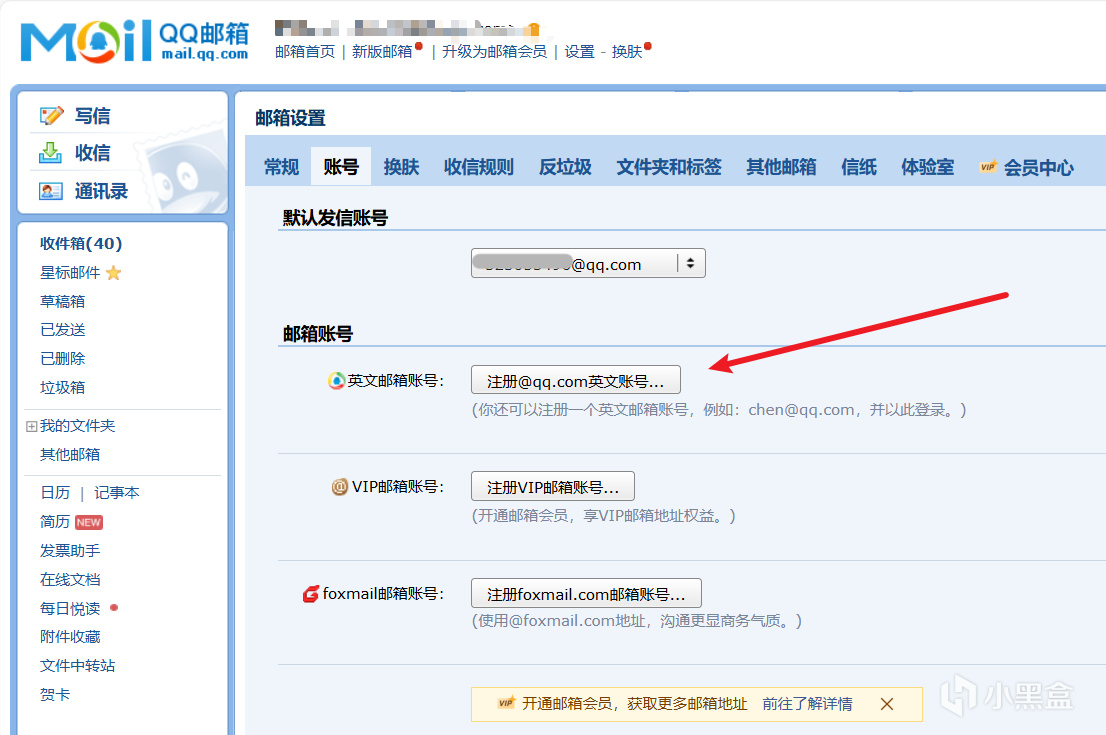The height and width of the screenshot is (735, 1106).
Task: Click 升级为邮箱会员 link
Action: pos(494,51)
